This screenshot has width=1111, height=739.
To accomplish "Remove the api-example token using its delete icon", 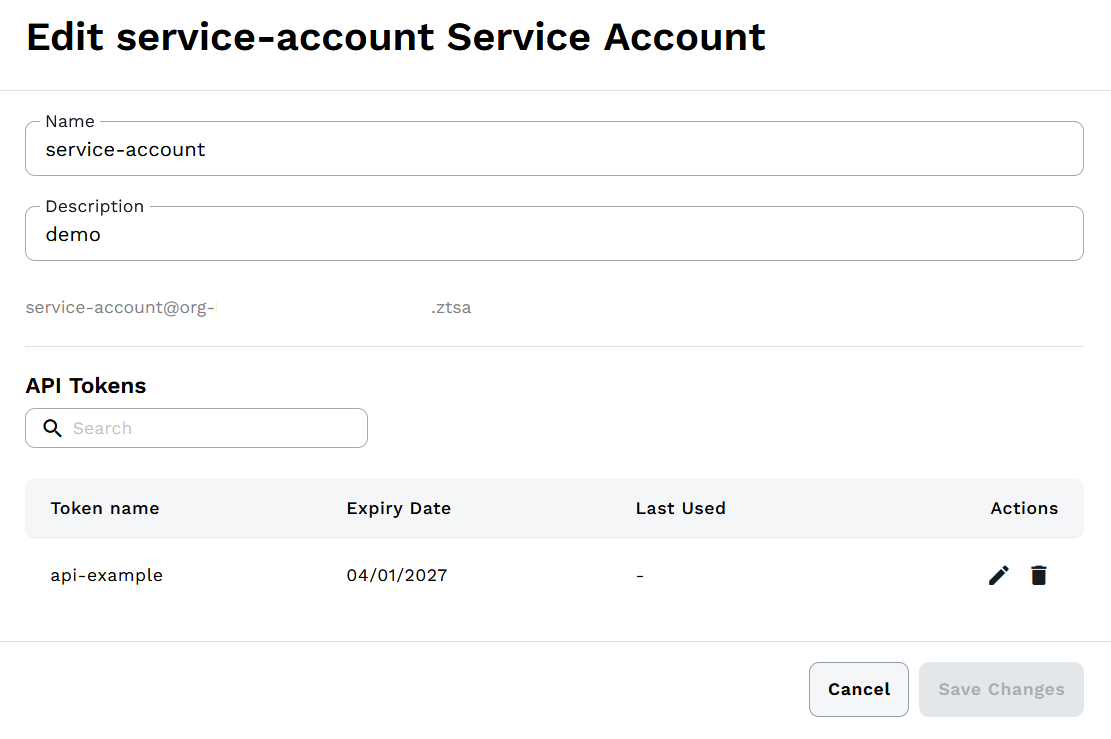I will click(1038, 575).
